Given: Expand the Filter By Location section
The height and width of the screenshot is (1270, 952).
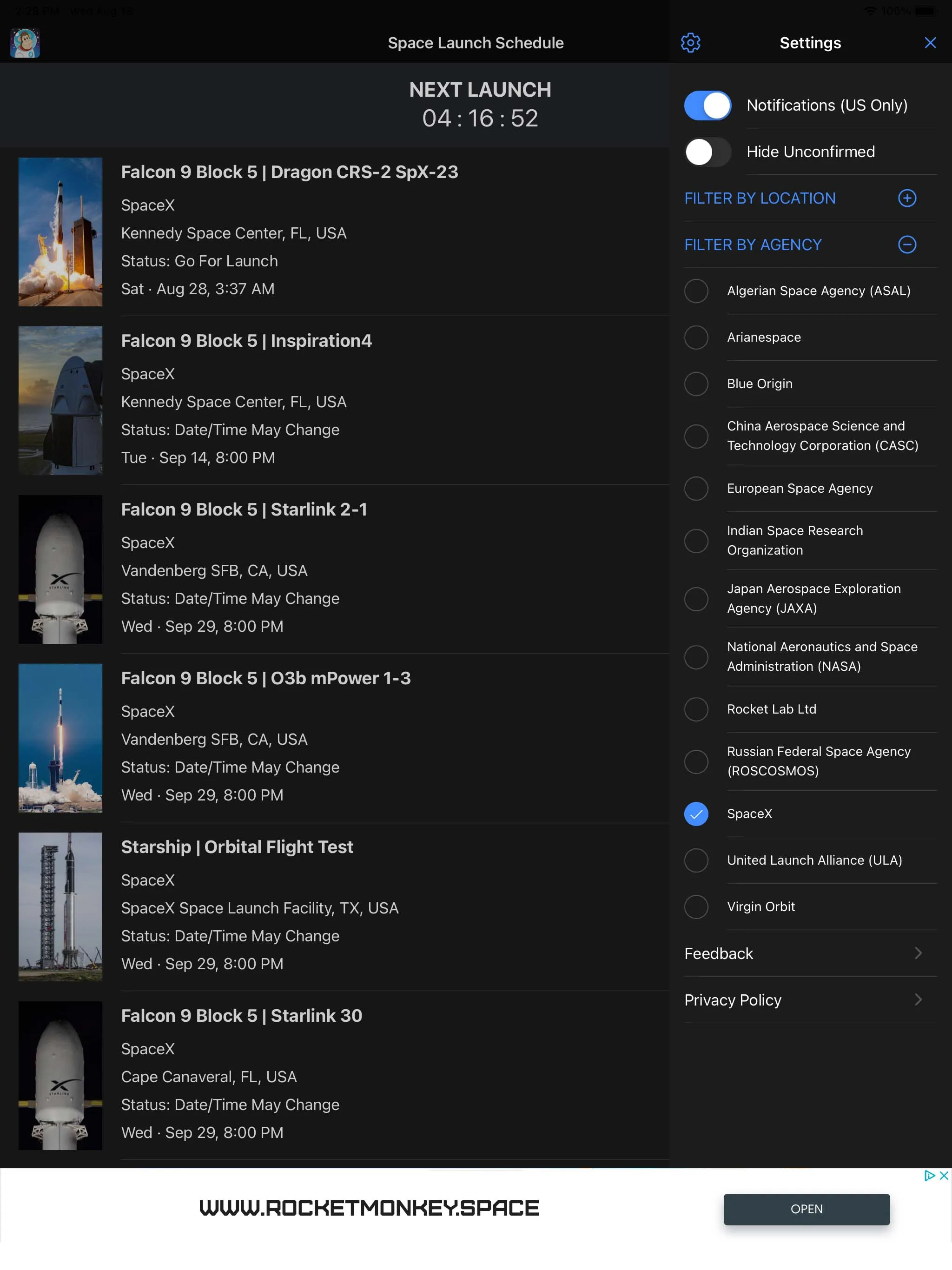Looking at the screenshot, I should click(x=907, y=198).
